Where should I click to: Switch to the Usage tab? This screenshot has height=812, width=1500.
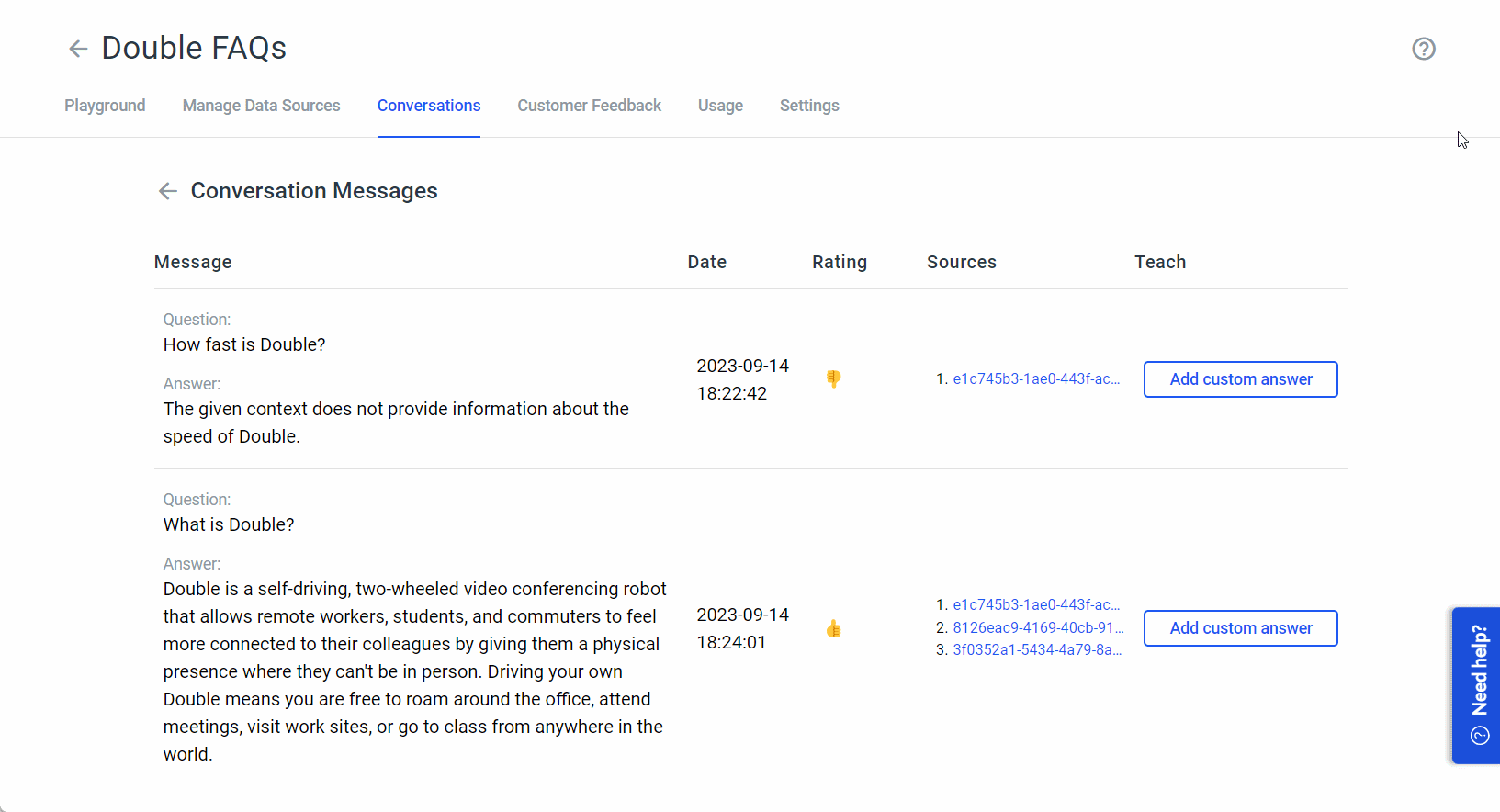(x=720, y=106)
